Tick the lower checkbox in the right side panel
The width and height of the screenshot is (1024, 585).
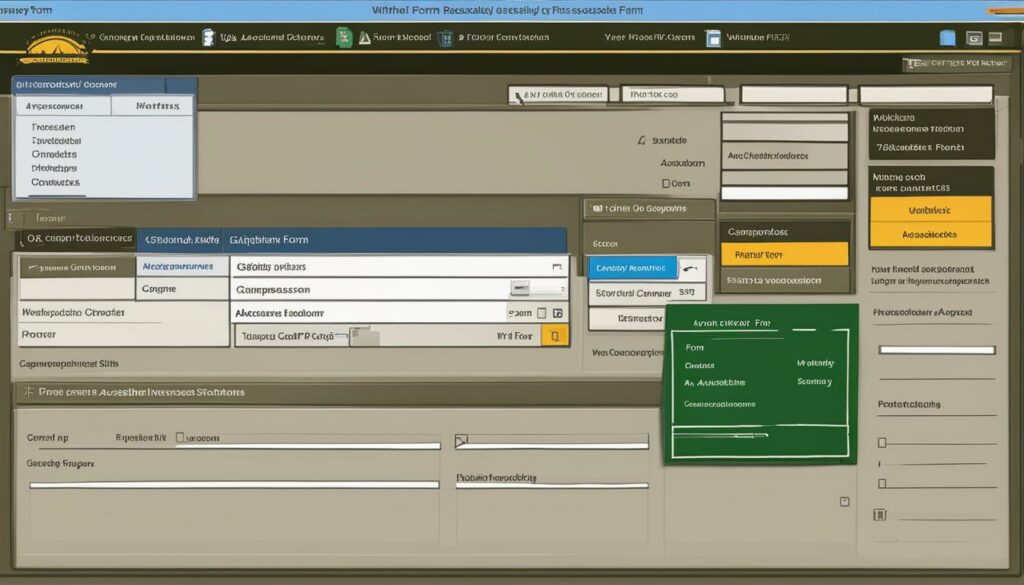tap(882, 484)
